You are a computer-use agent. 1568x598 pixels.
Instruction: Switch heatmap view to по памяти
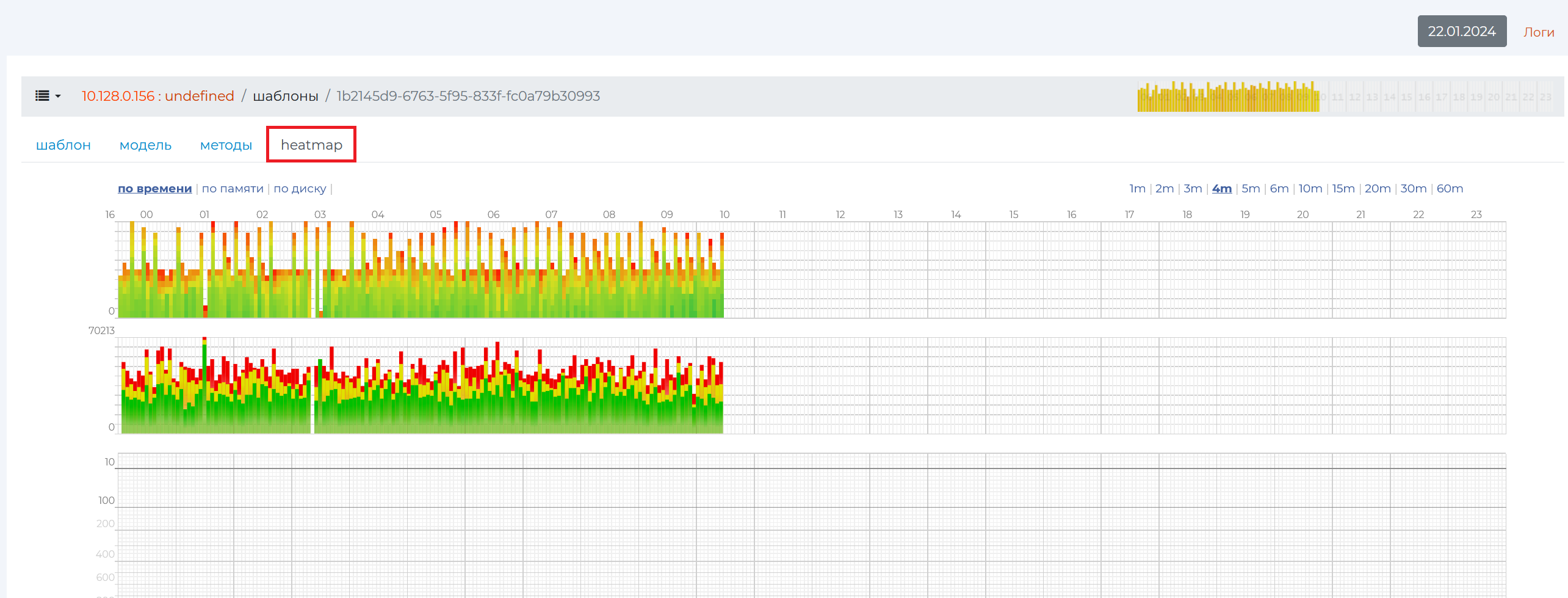tap(233, 189)
